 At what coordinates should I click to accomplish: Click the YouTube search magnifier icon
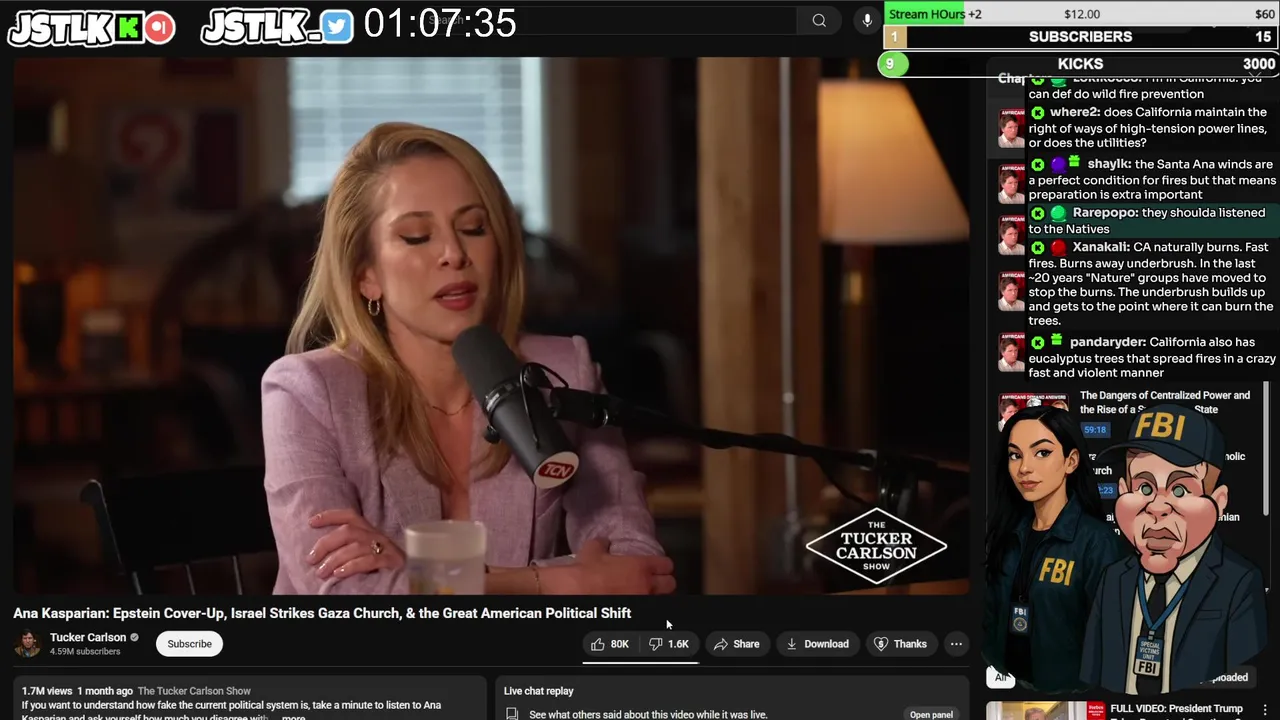pyautogui.click(x=819, y=20)
